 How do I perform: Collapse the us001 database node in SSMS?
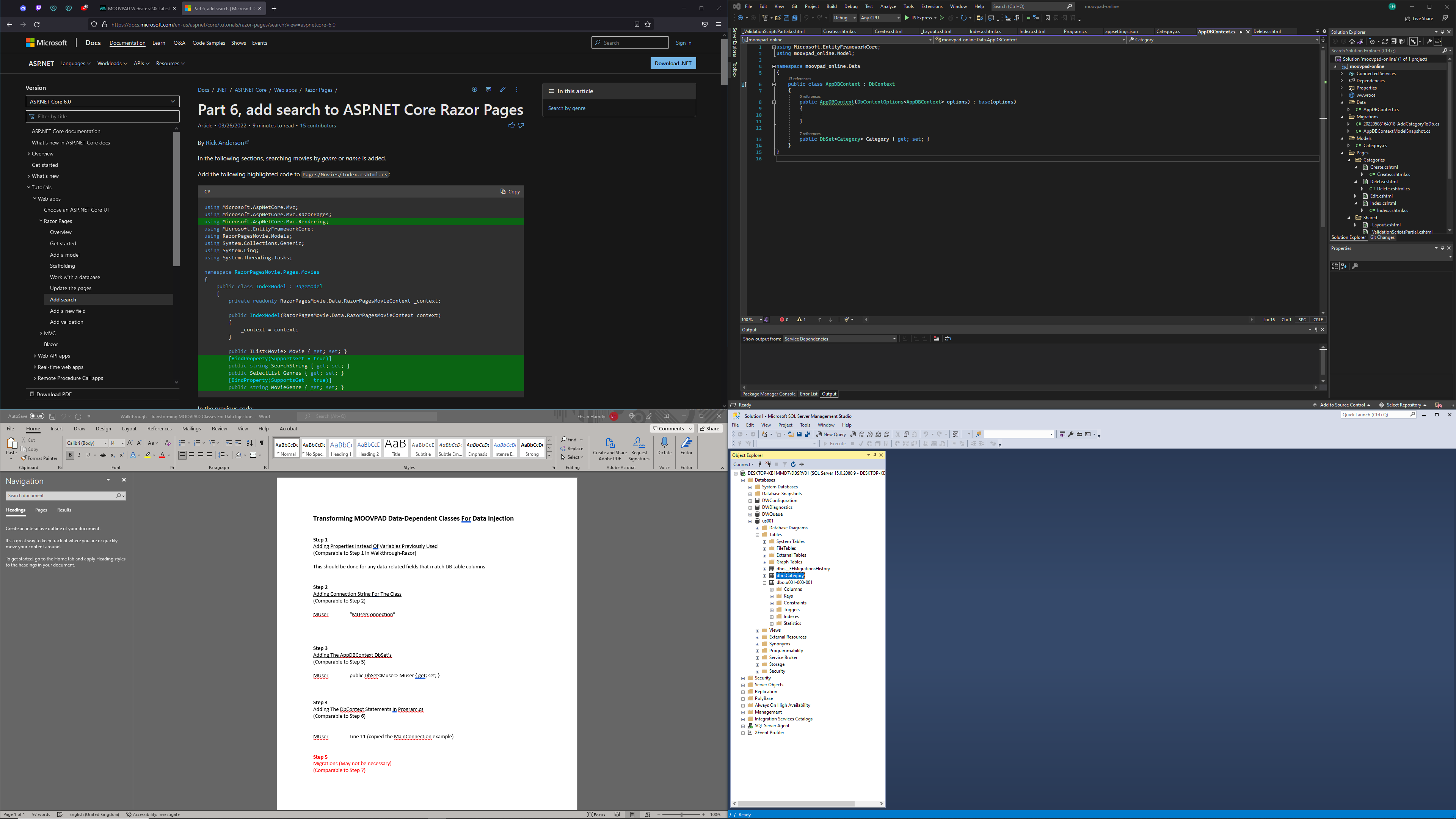coord(750,521)
